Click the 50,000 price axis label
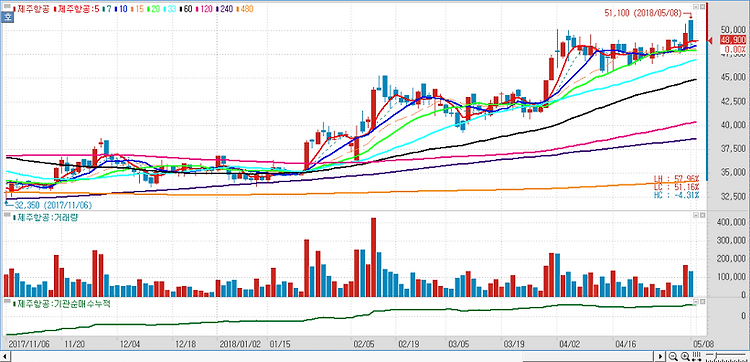Image resolution: width=750 pixels, height=362 pixels. pyautogui.click(x=733, y=29)
